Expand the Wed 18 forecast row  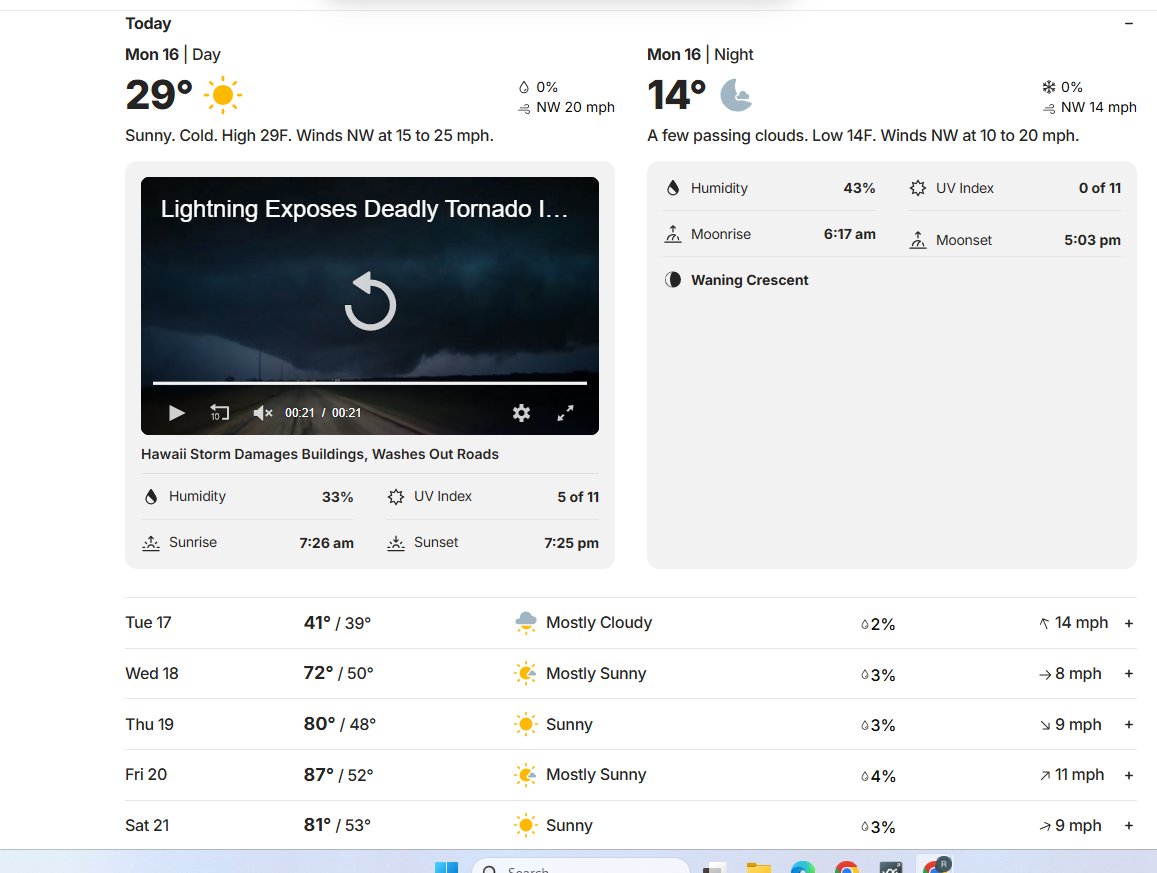point(1128,674)
